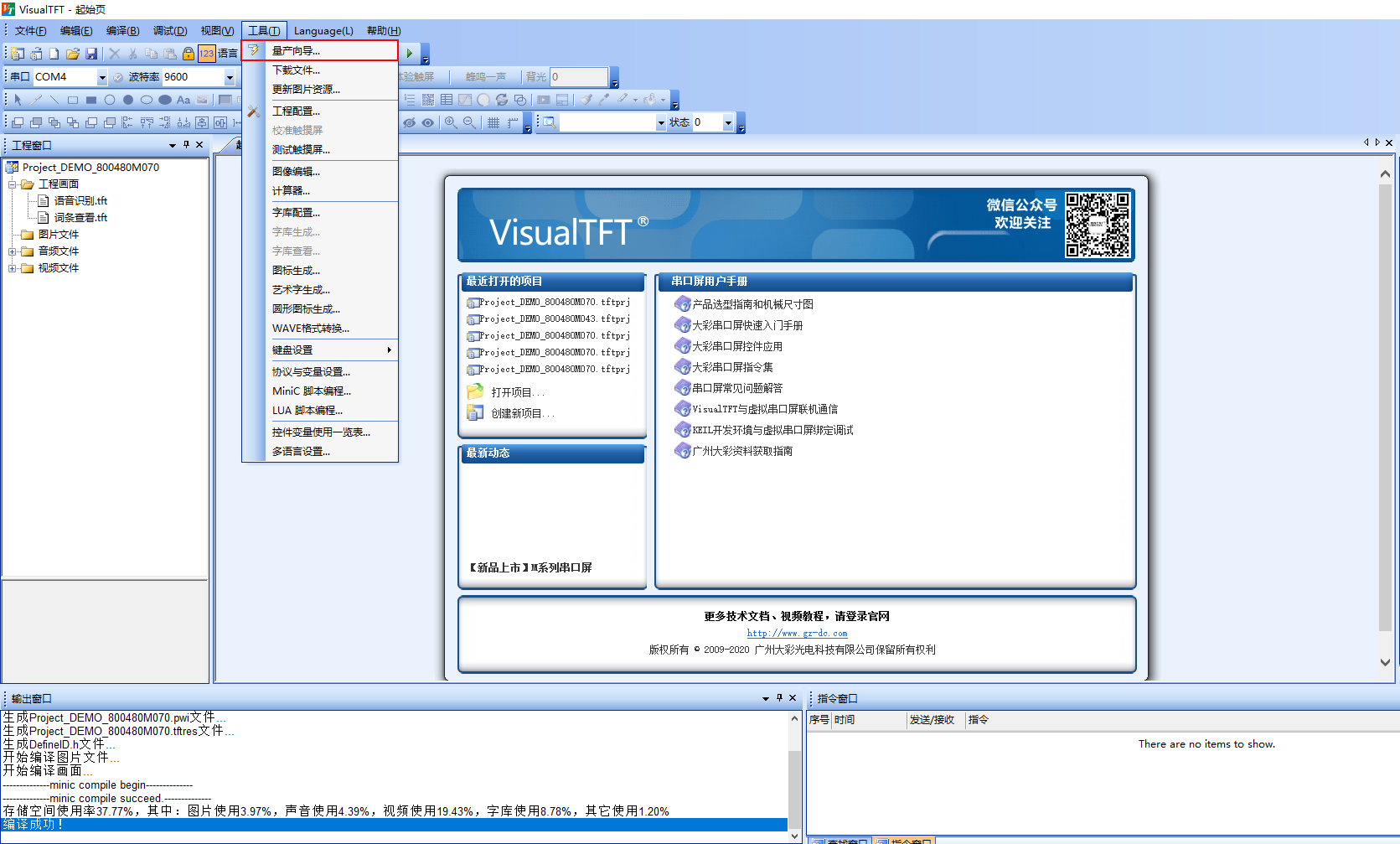Toggle the orange 123 numbering button

pyautogui.click(x=207, y=54)
